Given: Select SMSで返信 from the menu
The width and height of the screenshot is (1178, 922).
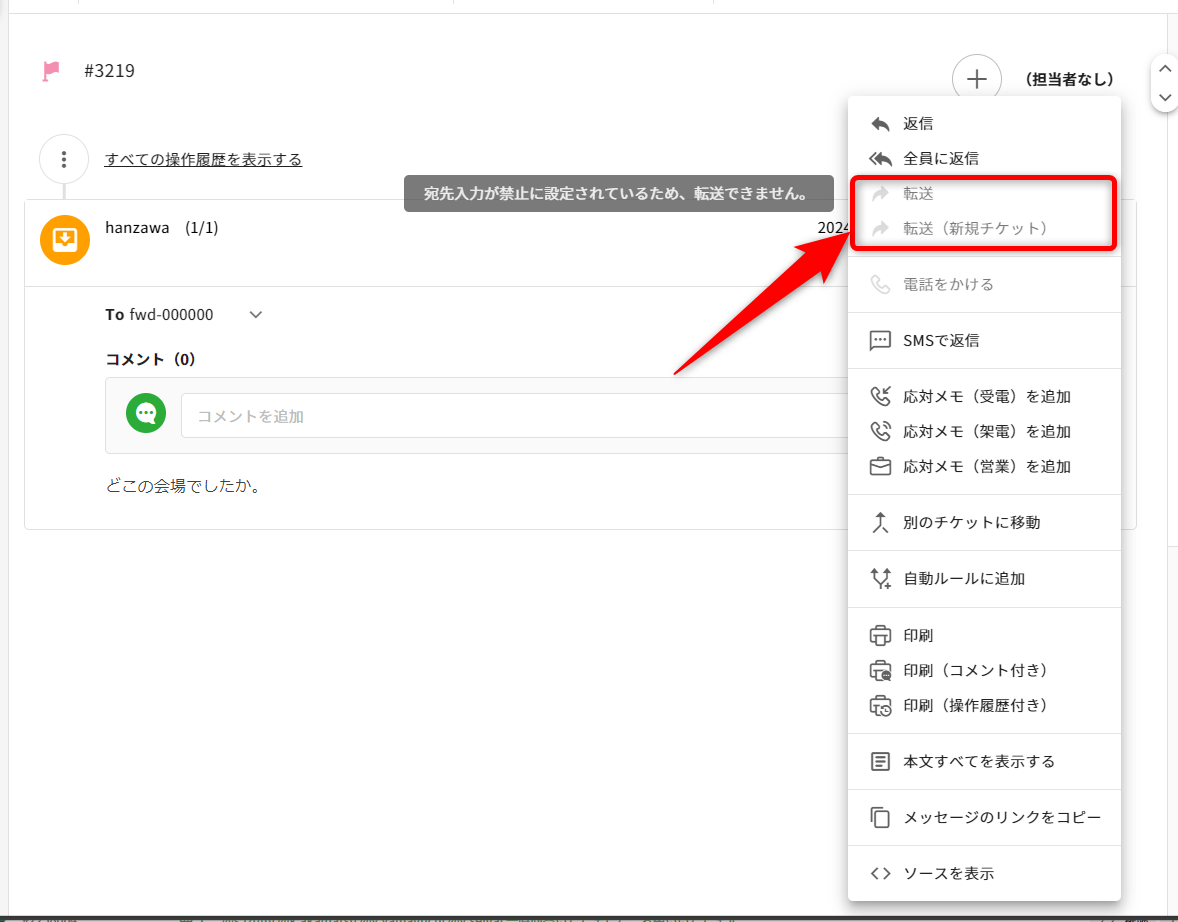Looking at the screenshot, I should point(940,341).
